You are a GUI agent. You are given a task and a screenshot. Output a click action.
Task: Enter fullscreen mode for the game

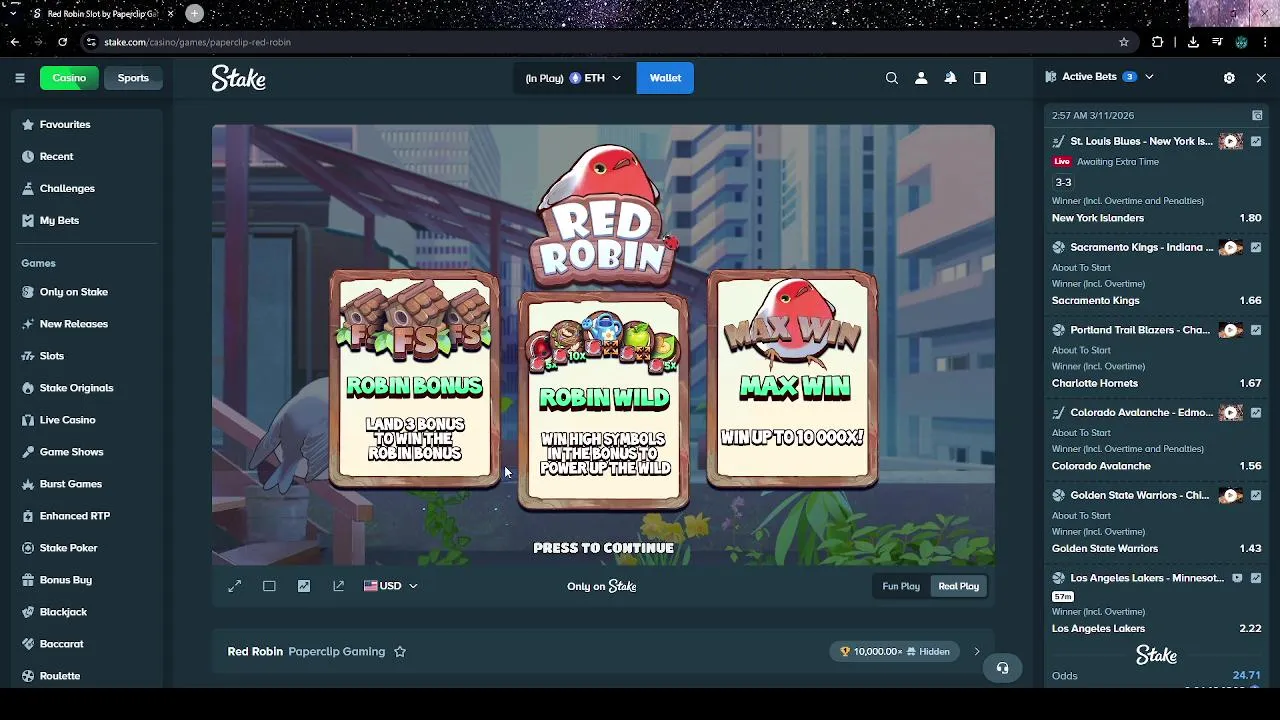(x=234, y=586)
